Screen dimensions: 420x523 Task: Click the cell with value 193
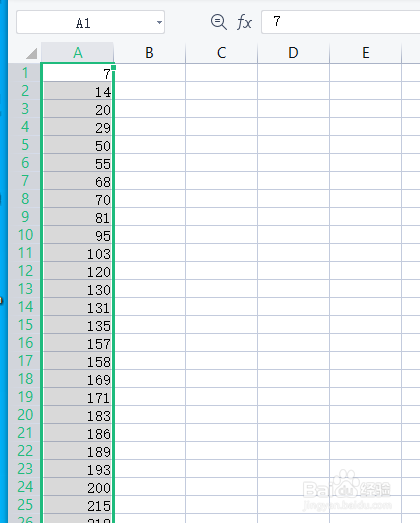pos(78,469)
